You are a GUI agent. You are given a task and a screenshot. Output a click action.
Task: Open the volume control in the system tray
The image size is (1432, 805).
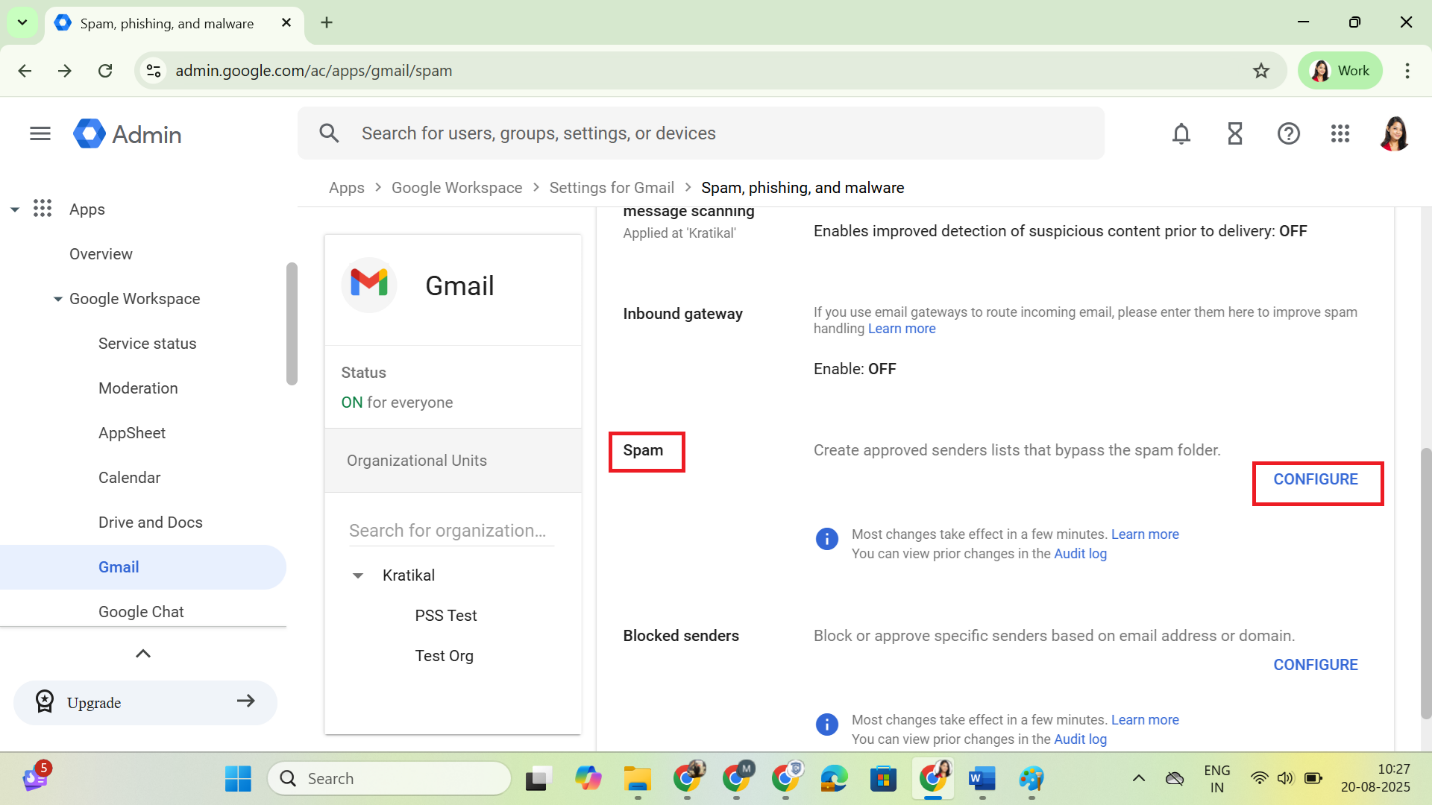pos(1286,778)
